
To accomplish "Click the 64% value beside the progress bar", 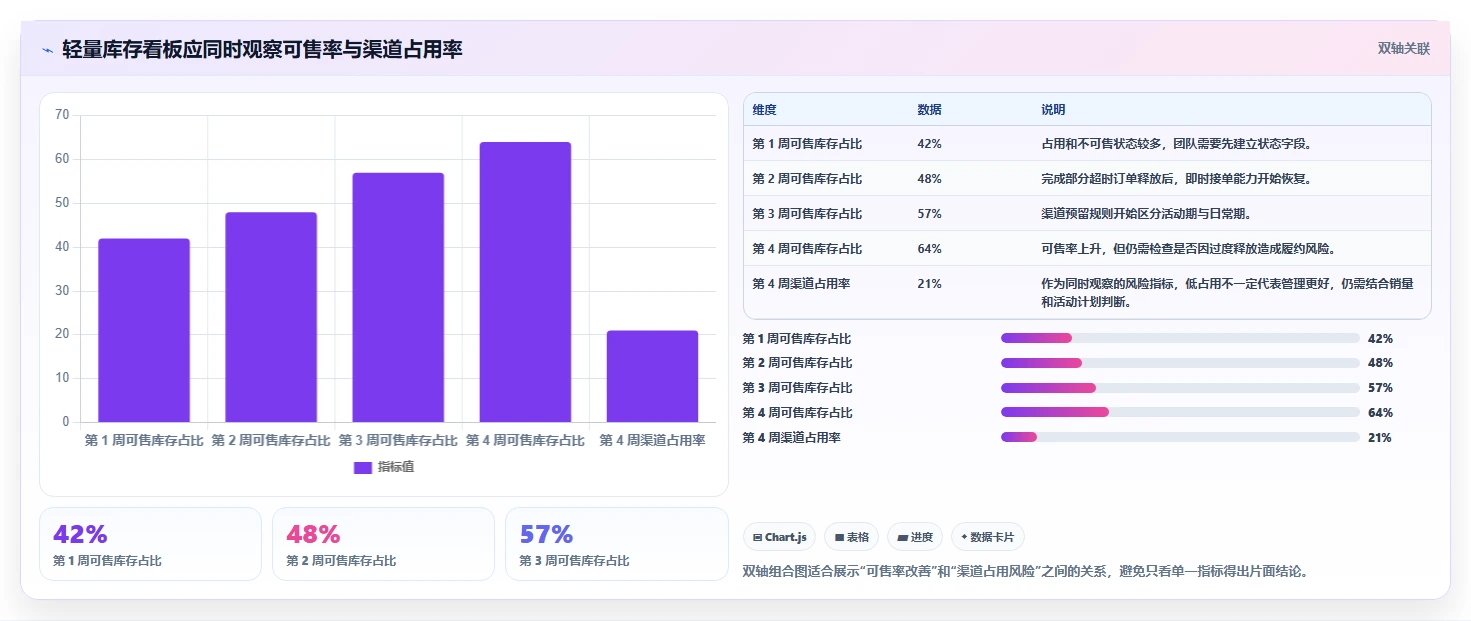I will pos(1380,413).
